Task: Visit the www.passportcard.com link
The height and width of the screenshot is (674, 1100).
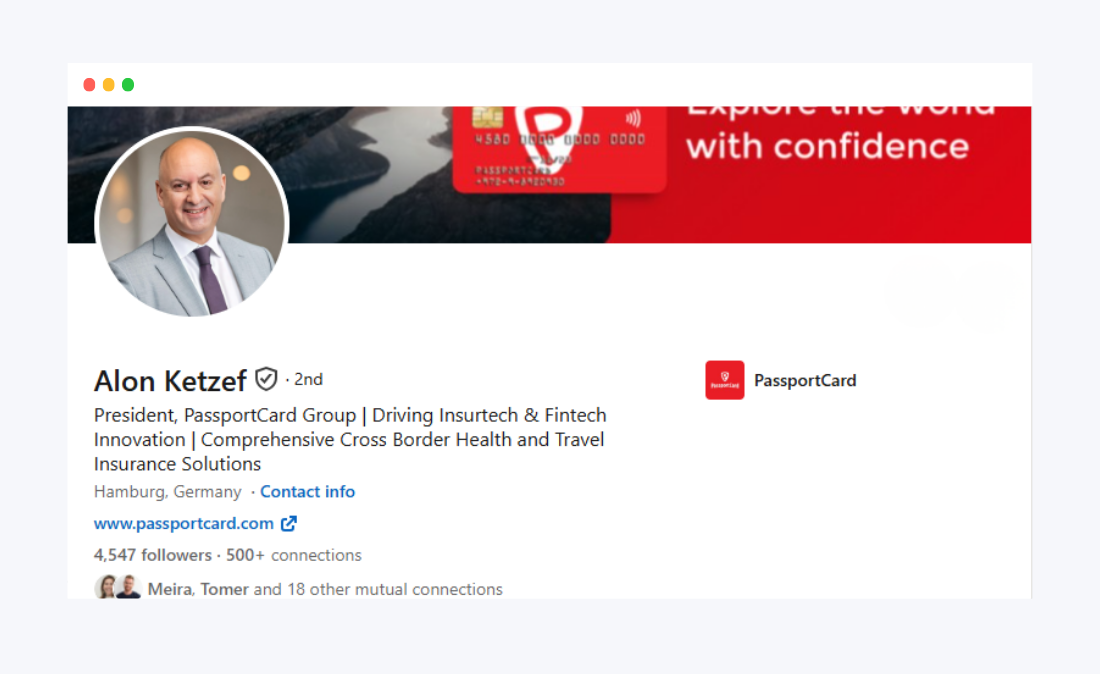Action: (x=184, y=523)
